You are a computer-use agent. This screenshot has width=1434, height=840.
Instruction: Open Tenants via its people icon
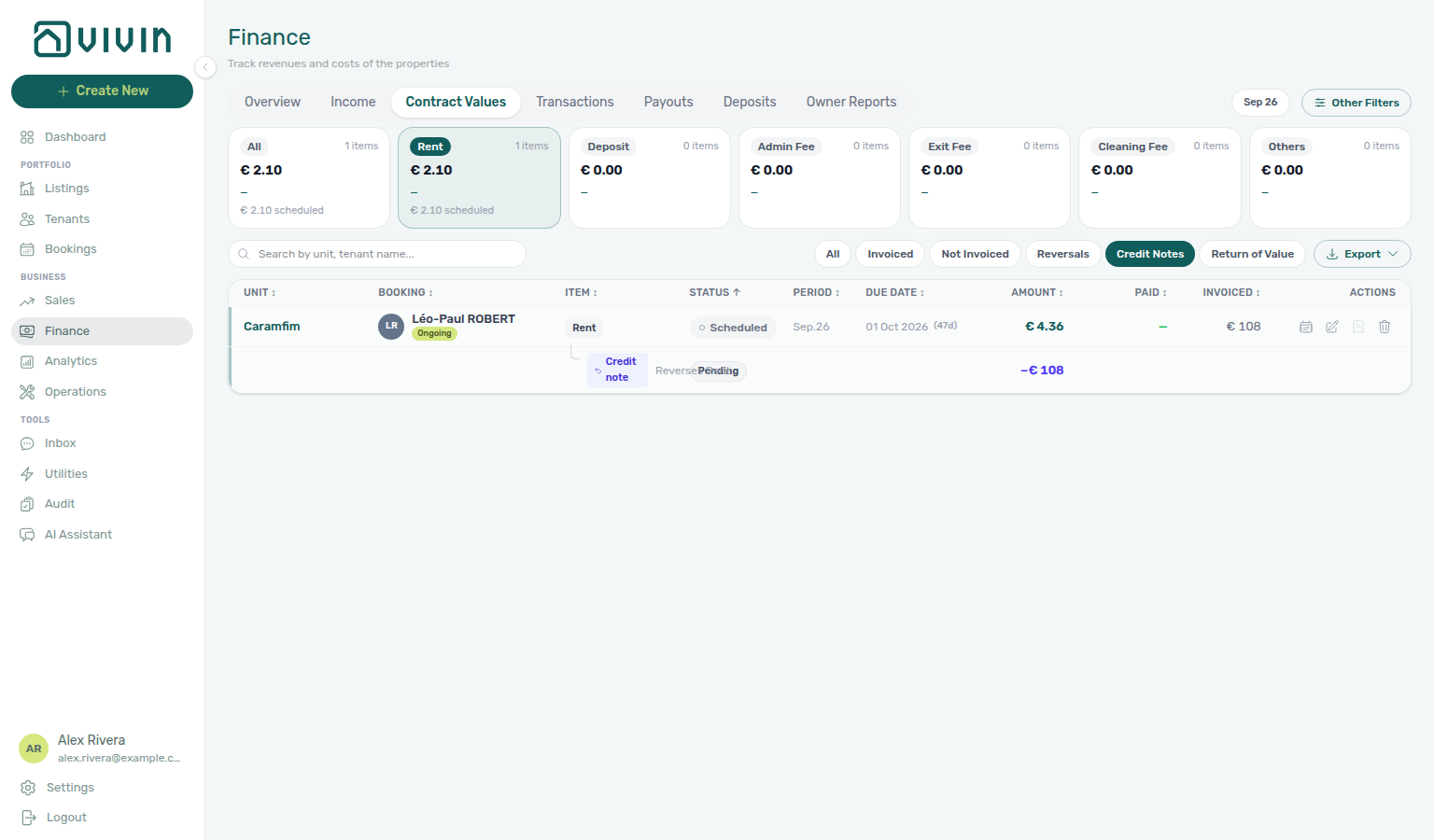pos(27,219)
